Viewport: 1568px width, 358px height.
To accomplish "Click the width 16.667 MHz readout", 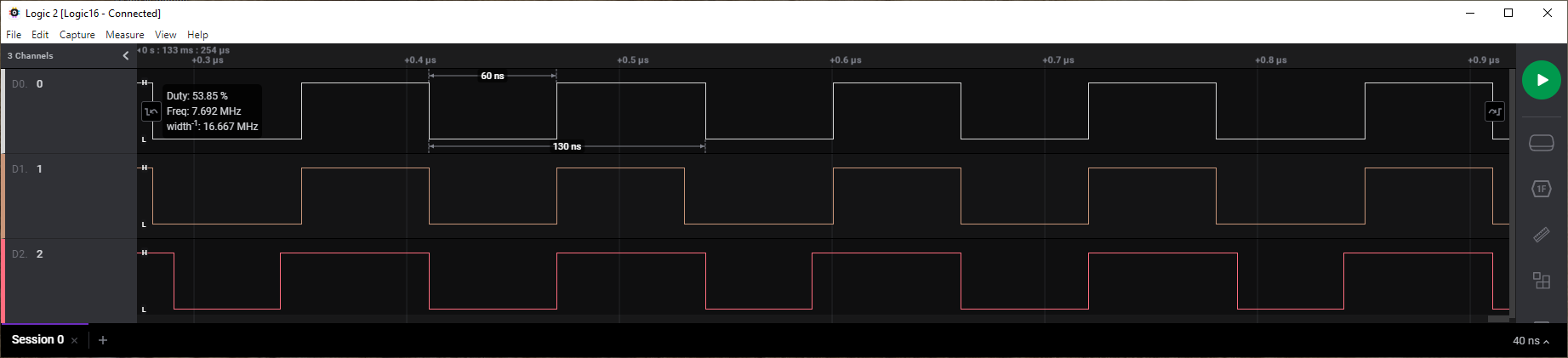I will [x=213, y=126].
